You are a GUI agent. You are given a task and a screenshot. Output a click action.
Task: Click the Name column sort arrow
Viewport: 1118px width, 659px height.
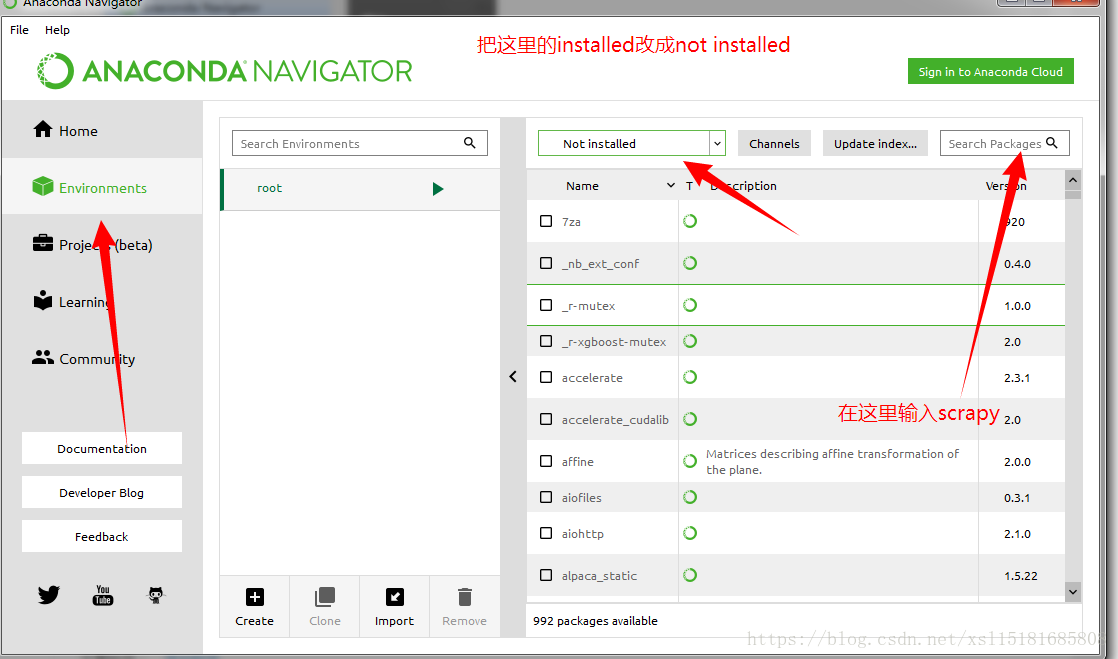[x=670, y=185]
